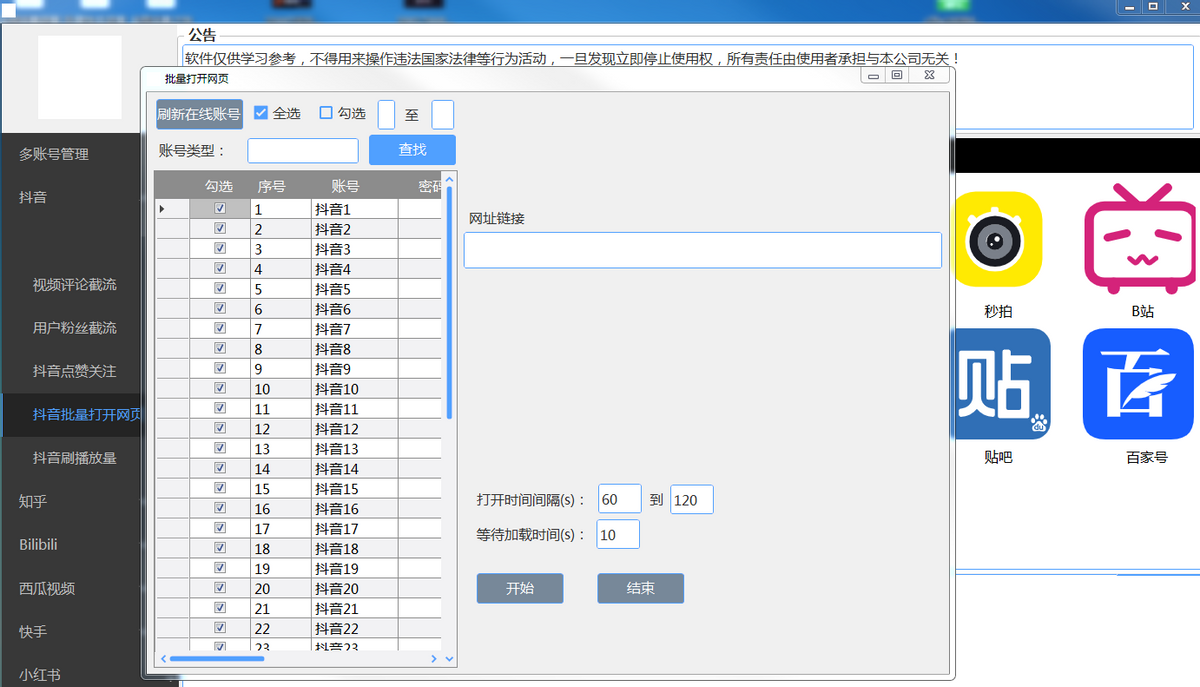Minimize the 批量打开网页 dialog
This screenshot has width=1200, height=687.
873,75
